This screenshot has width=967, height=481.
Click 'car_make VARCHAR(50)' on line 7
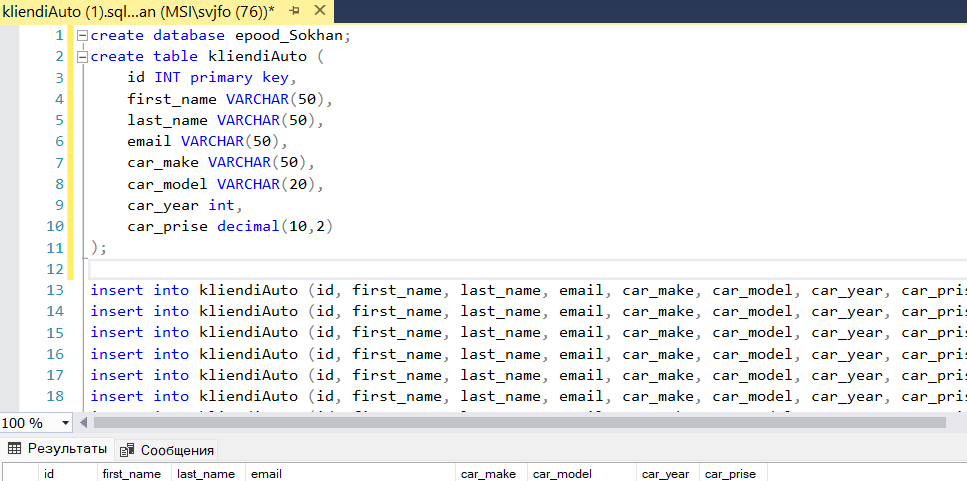[216, 163]
